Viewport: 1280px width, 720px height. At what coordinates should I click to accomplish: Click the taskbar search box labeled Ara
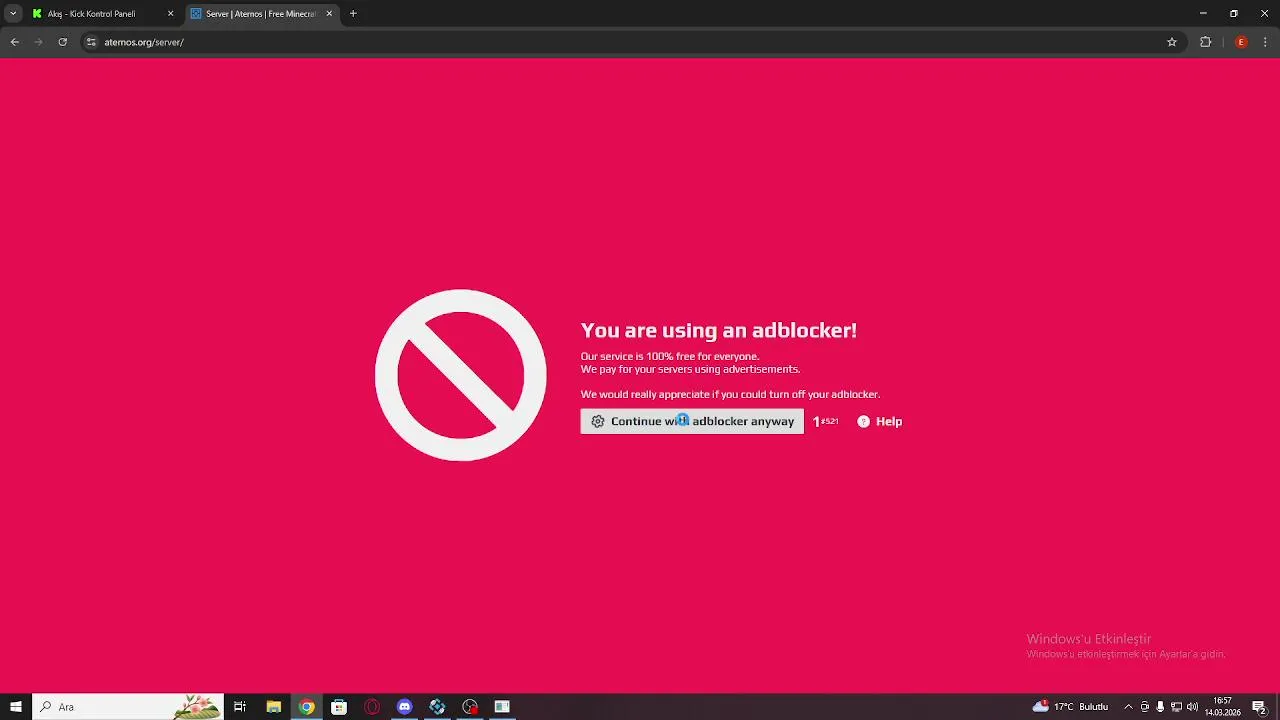click(x=128, y=707)
